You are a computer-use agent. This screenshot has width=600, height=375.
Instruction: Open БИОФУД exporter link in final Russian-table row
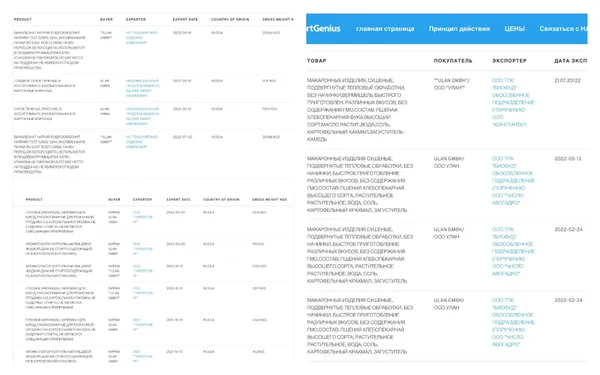513,322
